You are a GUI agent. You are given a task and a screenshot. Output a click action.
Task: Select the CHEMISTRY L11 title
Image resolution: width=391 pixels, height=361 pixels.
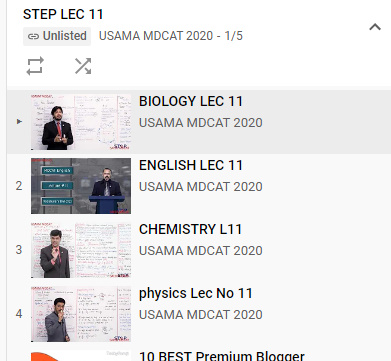point(190,229)
